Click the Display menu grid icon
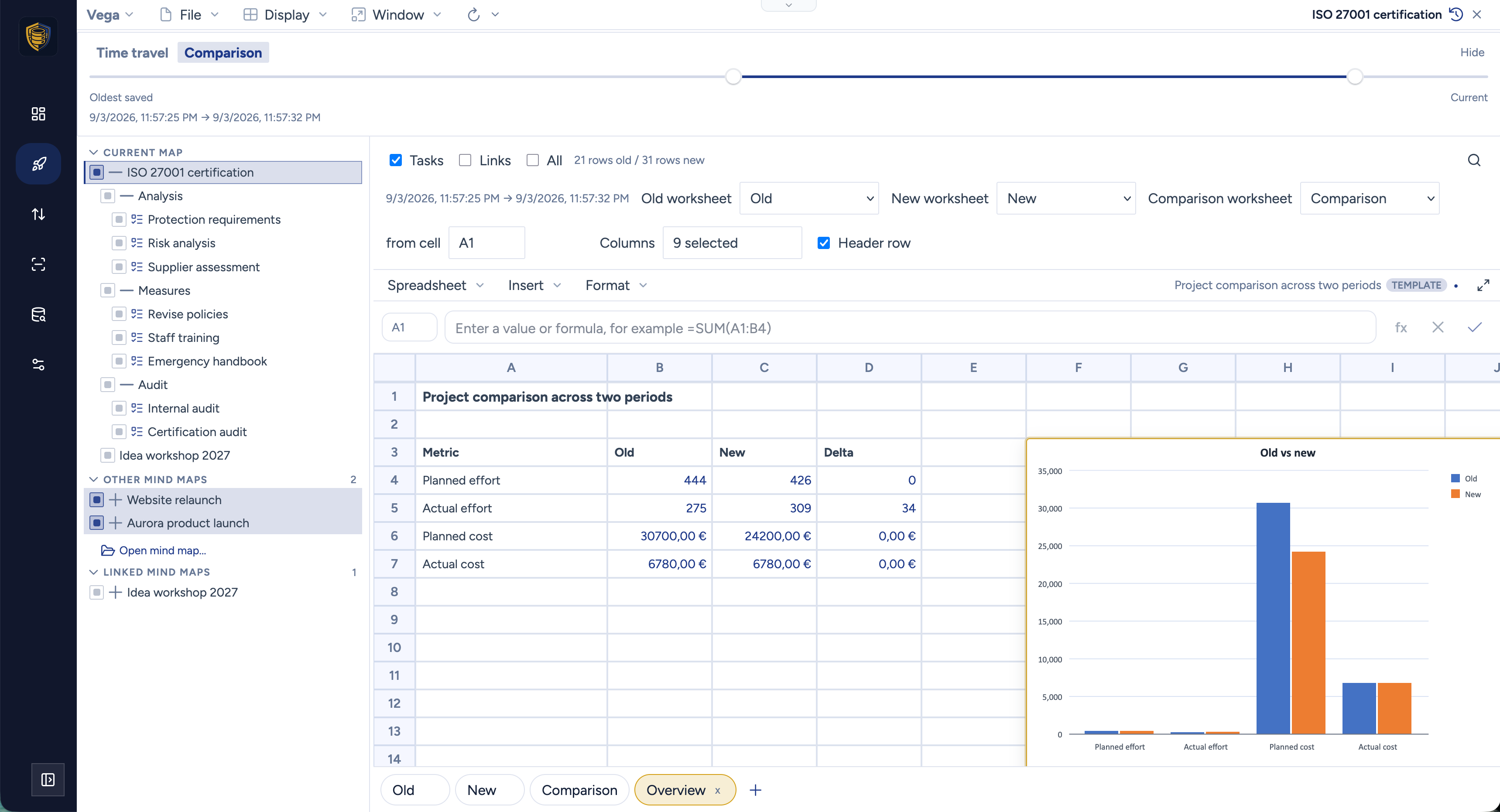Viewport: 1500px width, 812px height. click(x=250, y=14)
